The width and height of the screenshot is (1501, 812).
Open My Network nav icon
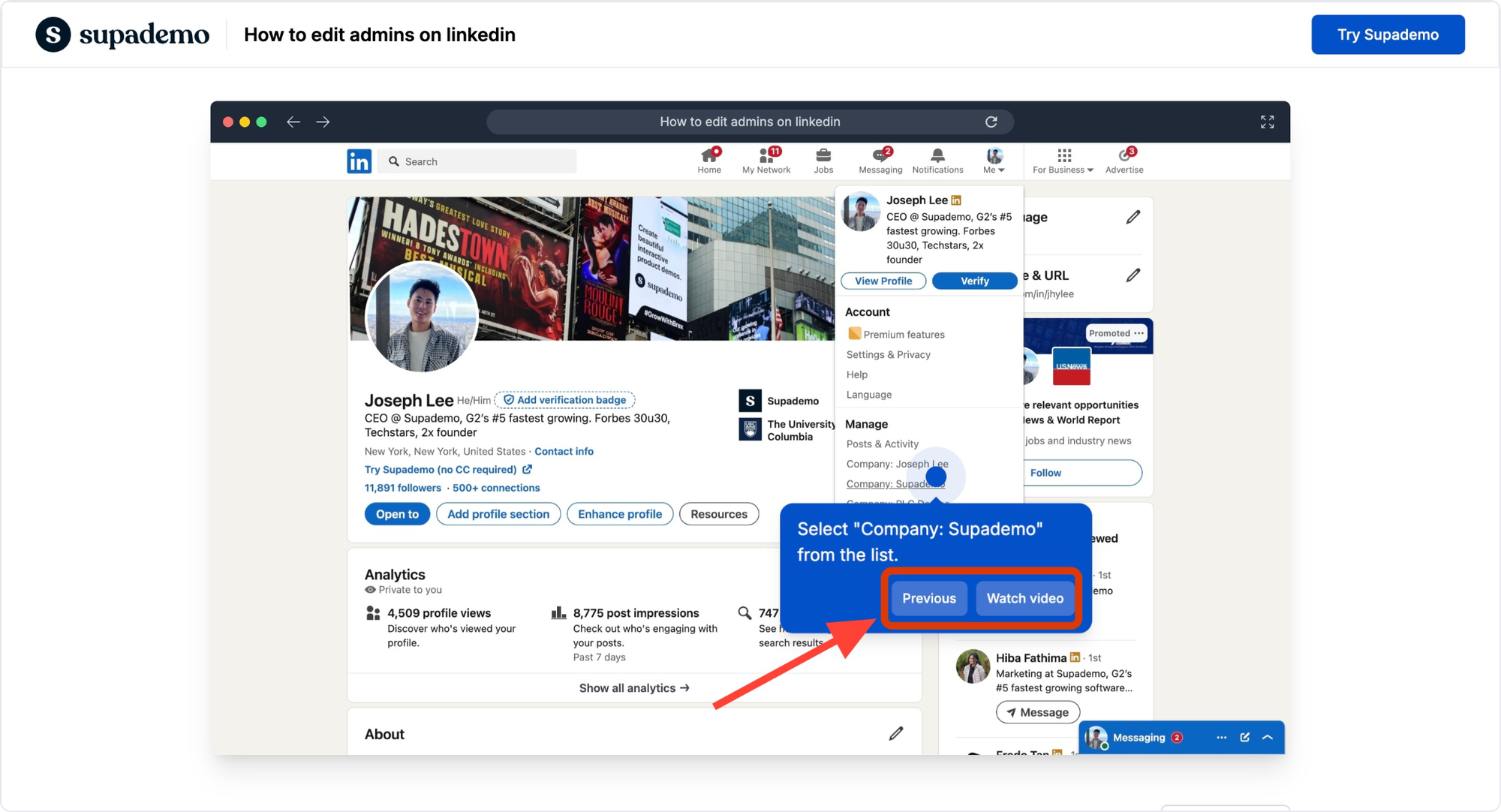coord(766,161)
